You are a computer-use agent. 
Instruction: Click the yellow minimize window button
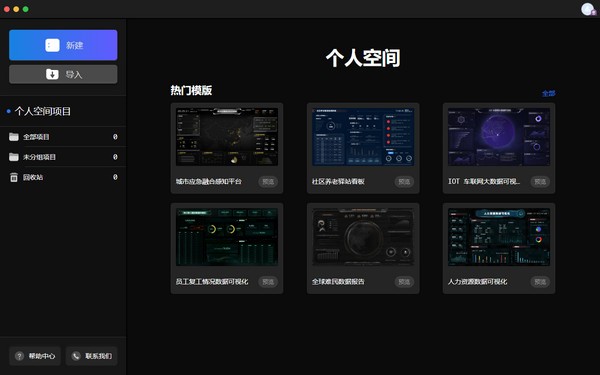(x=16, y=9)
